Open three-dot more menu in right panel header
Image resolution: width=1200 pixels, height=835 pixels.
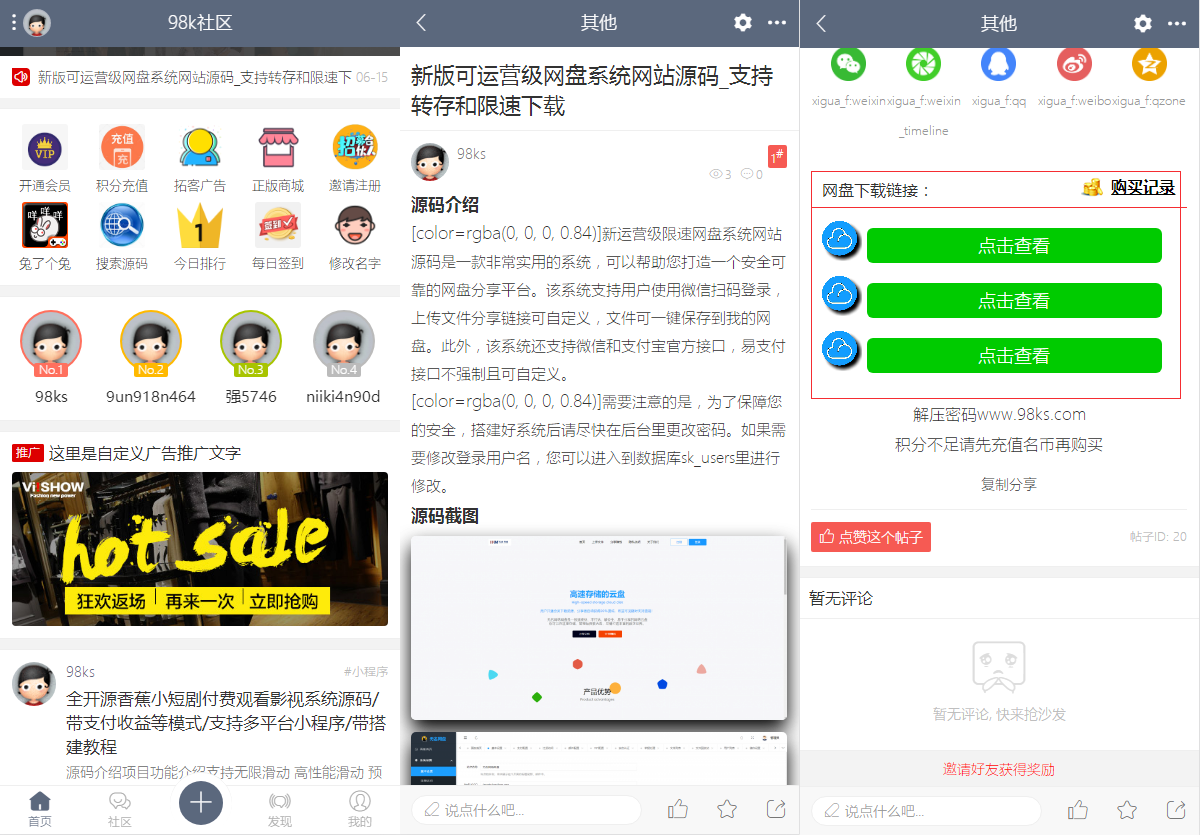pos(1177,23)
